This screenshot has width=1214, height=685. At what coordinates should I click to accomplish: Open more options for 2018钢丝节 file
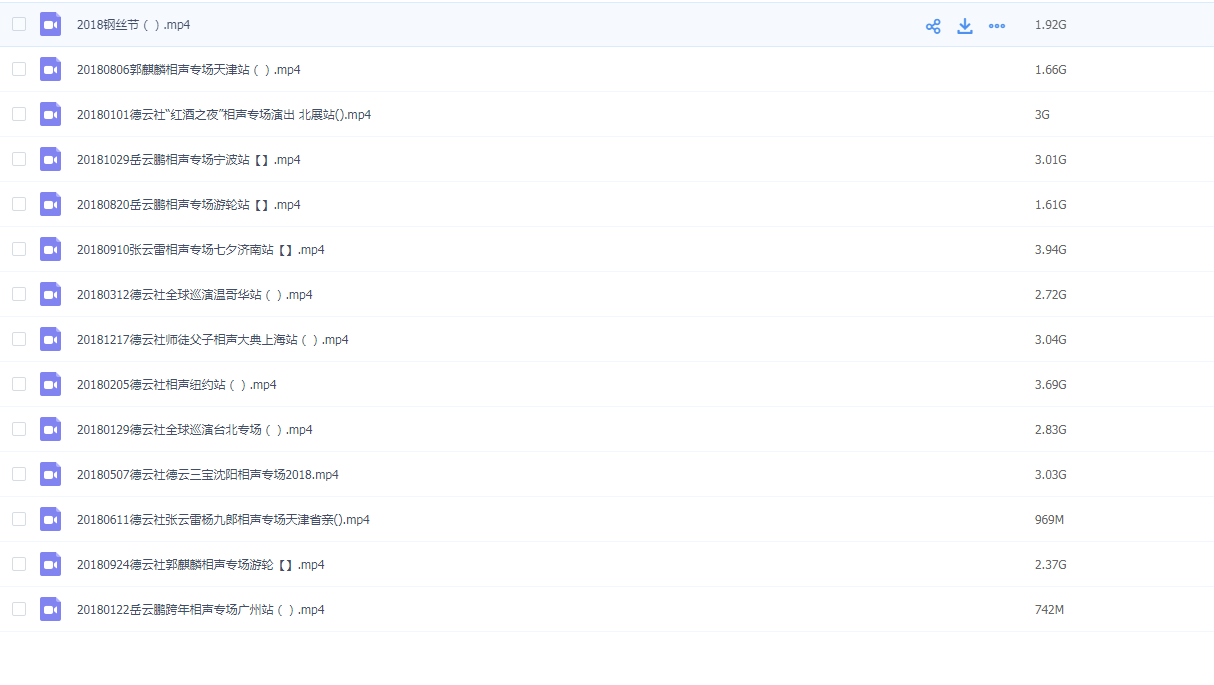tap(997, 26)
